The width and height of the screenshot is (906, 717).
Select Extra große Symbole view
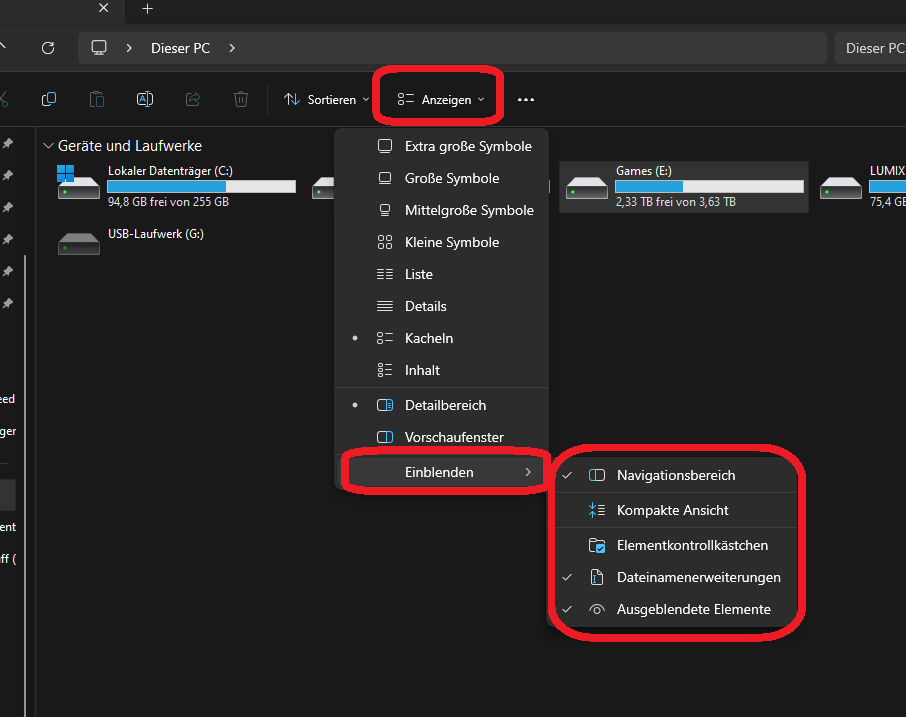coord(441,146)
